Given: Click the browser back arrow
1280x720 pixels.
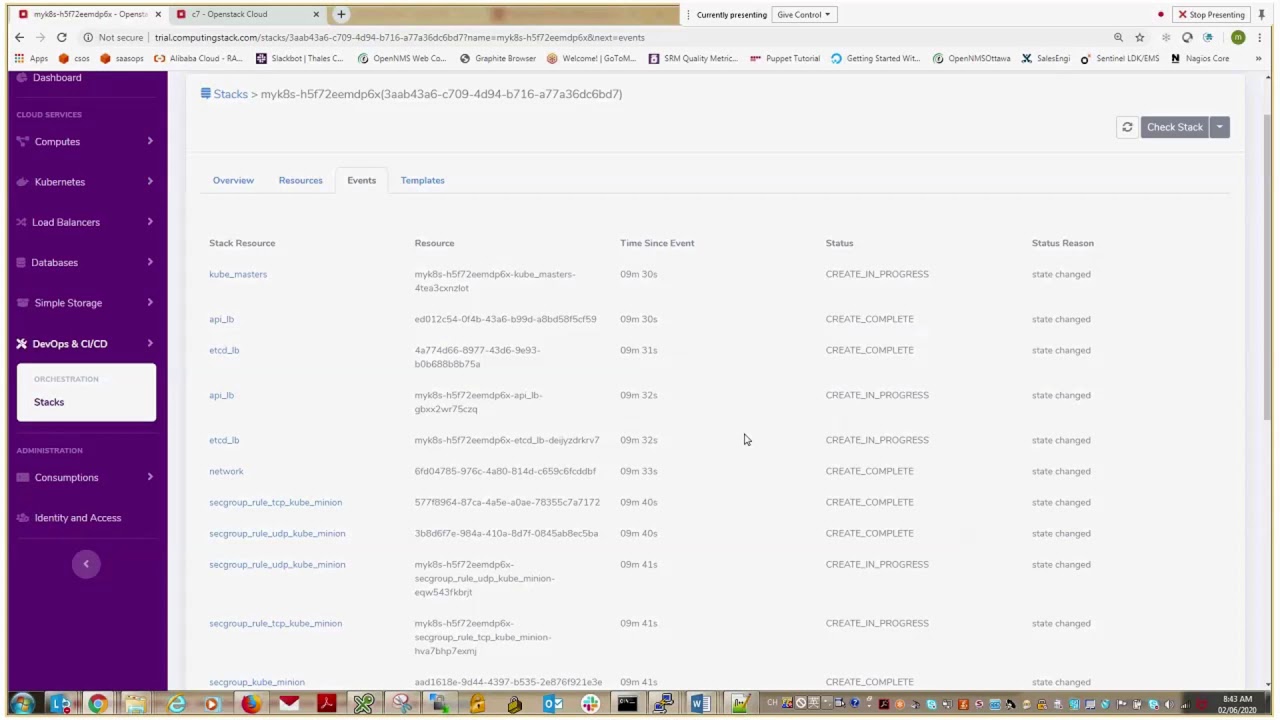Looking at the screenshot, I should coord(19,37).
